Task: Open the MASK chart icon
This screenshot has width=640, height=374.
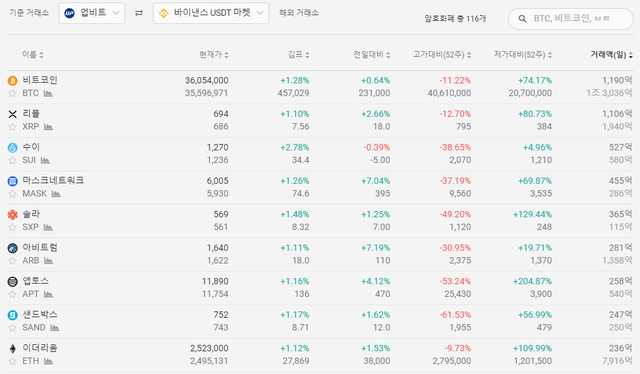Action: pos(56,194)
